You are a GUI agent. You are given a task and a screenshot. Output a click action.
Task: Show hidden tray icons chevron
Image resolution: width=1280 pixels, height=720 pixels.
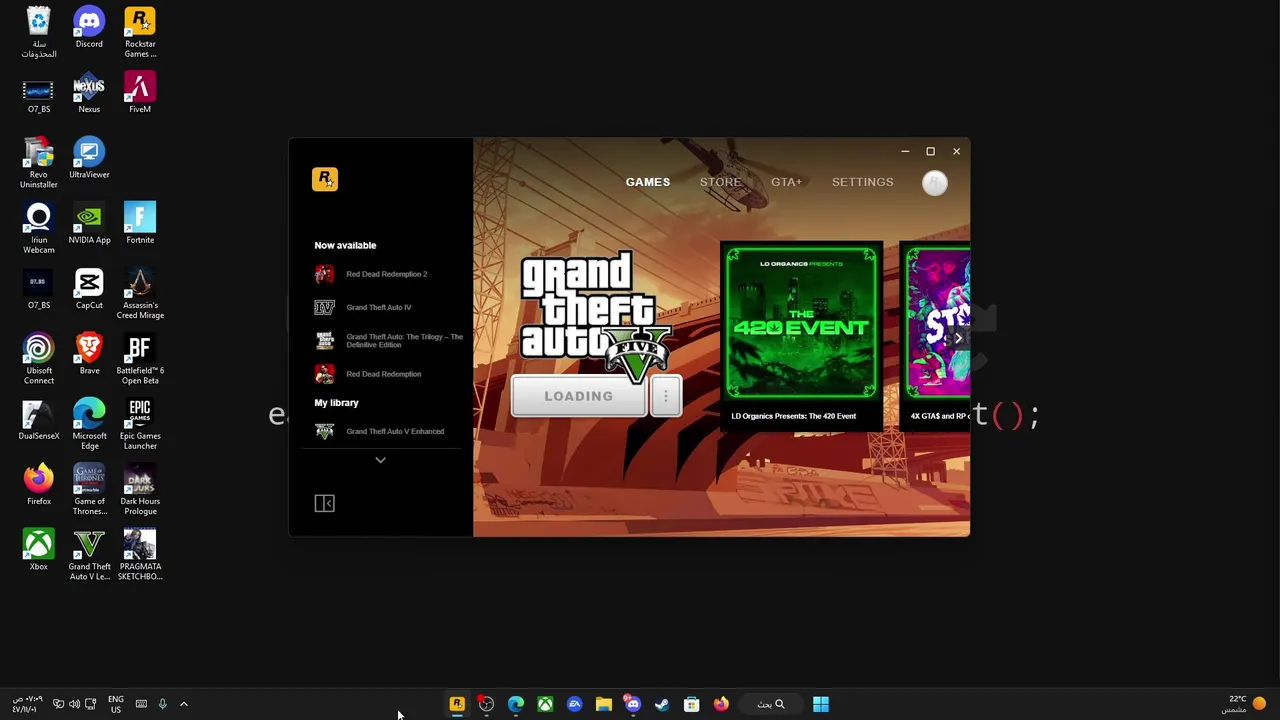click(x=184, y=704)
